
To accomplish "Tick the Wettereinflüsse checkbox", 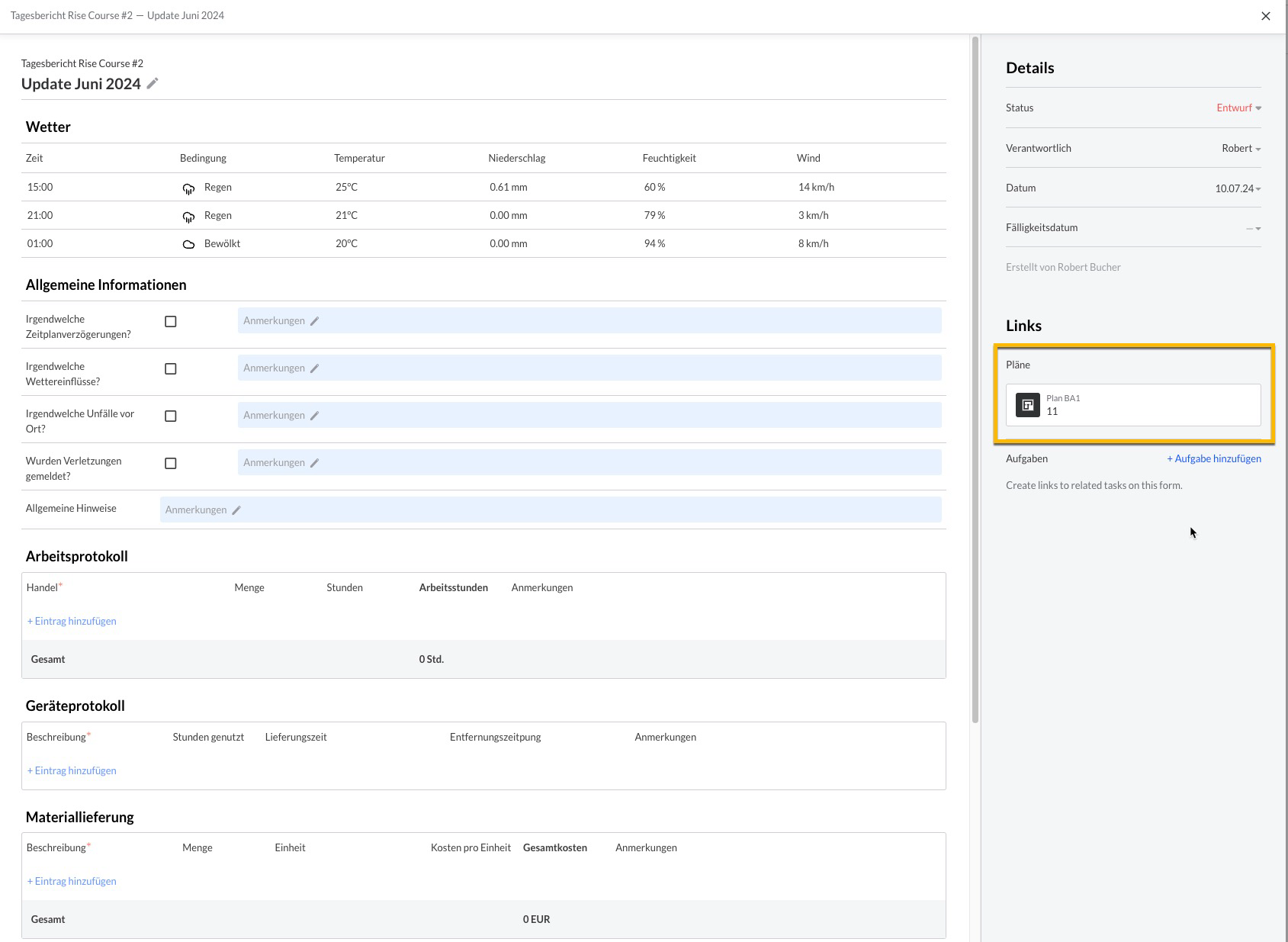I will tap(171, 369).
